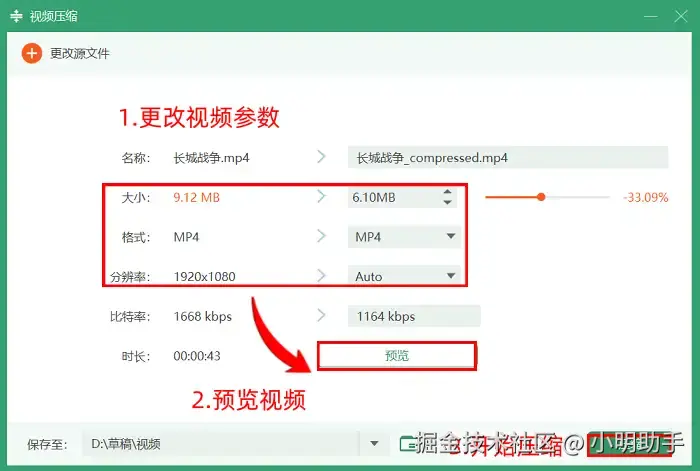Screen dimensions: 700x471
Task: Click the compression ratio slider handle
Action: pyautogui.click(x=541, y=197)
